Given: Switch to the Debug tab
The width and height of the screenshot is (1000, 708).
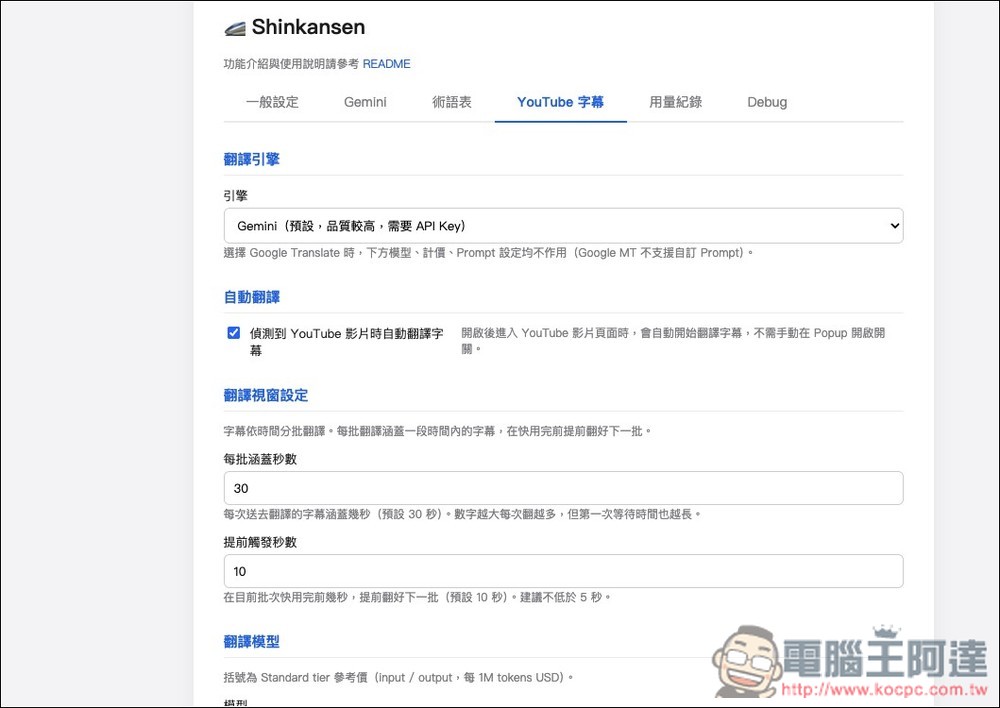Looking at the screenshot, I should coord(766,102).
